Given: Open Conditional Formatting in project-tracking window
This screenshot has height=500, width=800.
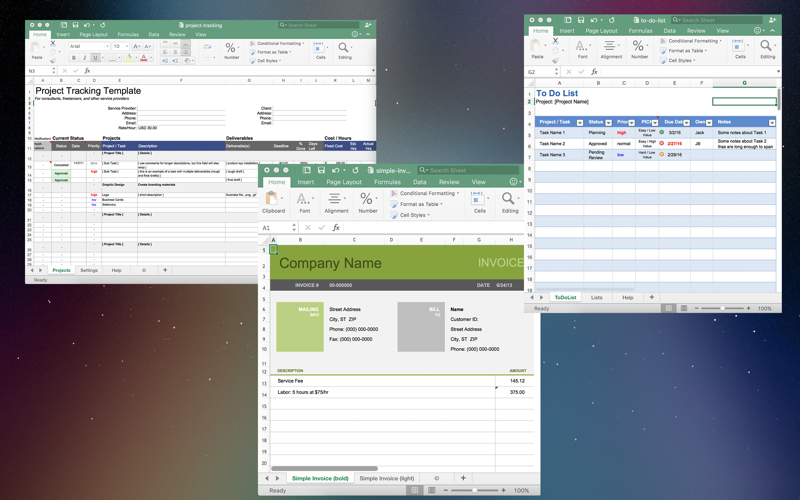Looking at the screenshot, I should pyautogui.click(x=277, y=43).
